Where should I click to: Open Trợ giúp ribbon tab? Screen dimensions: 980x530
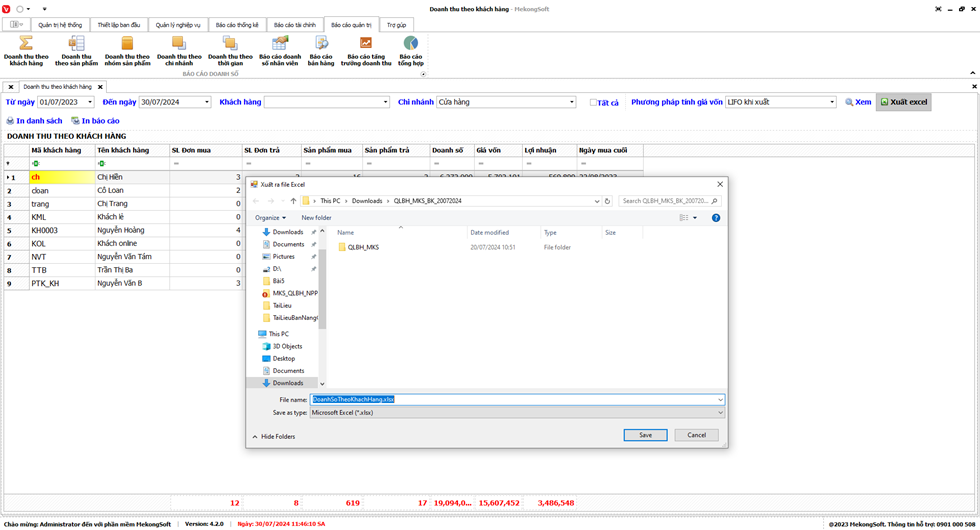point(396,25)
